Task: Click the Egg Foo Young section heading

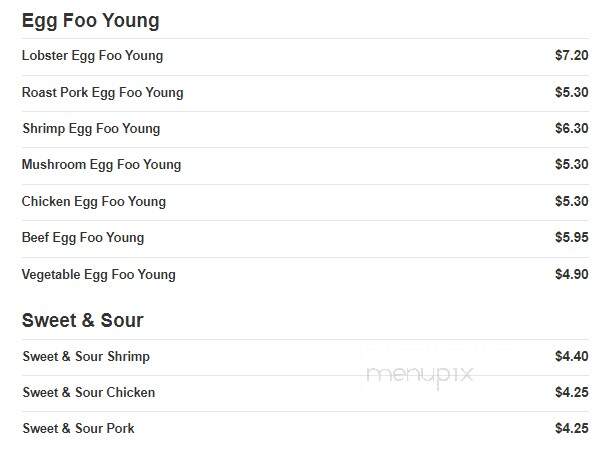Action: 91,21
